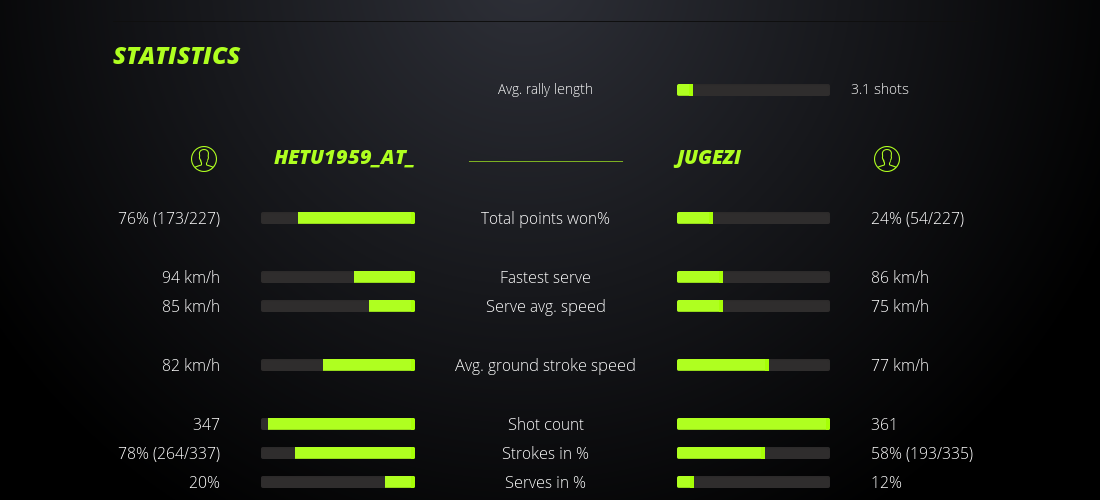
Task: Click the STATISTICS heading
Action: (177, 56)
